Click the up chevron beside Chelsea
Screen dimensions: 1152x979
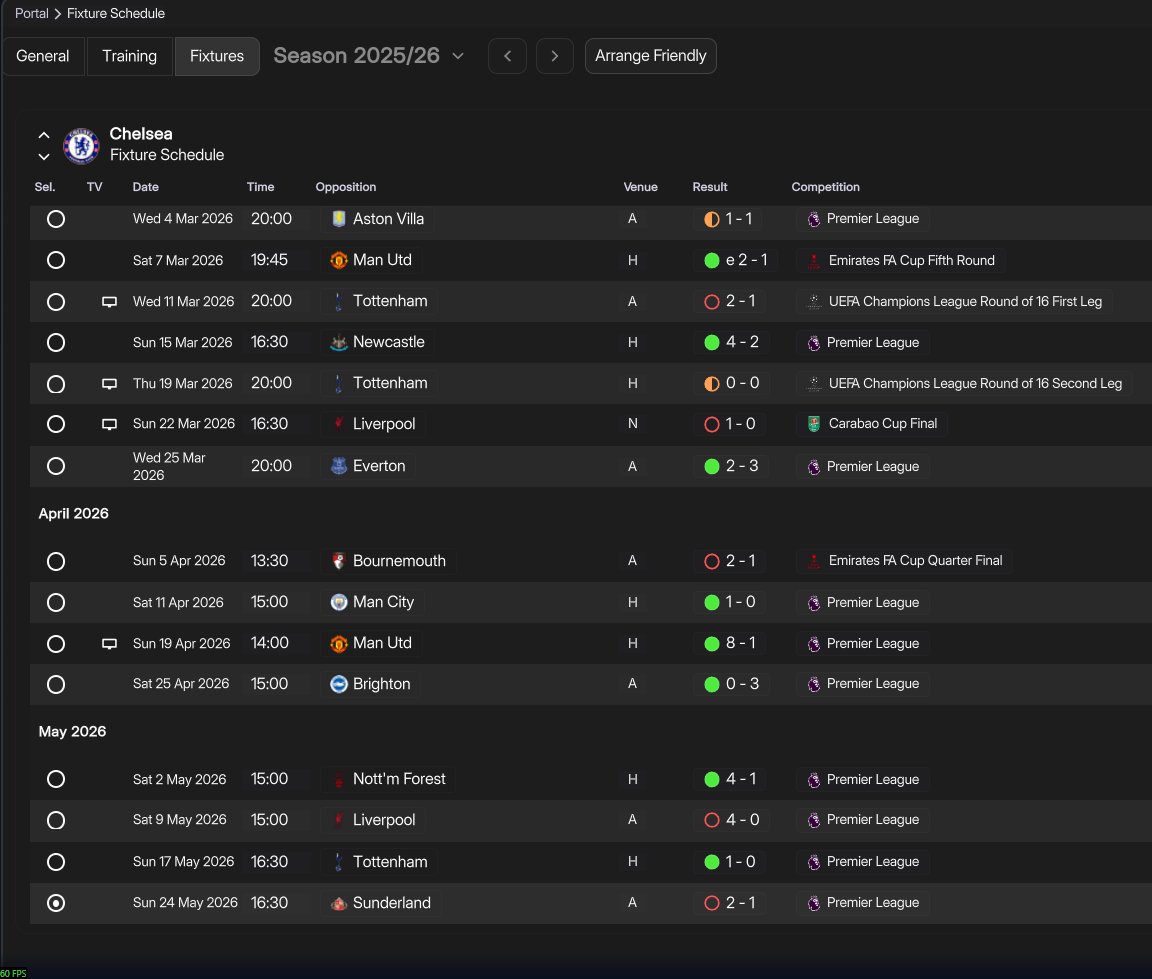[44, 135]
